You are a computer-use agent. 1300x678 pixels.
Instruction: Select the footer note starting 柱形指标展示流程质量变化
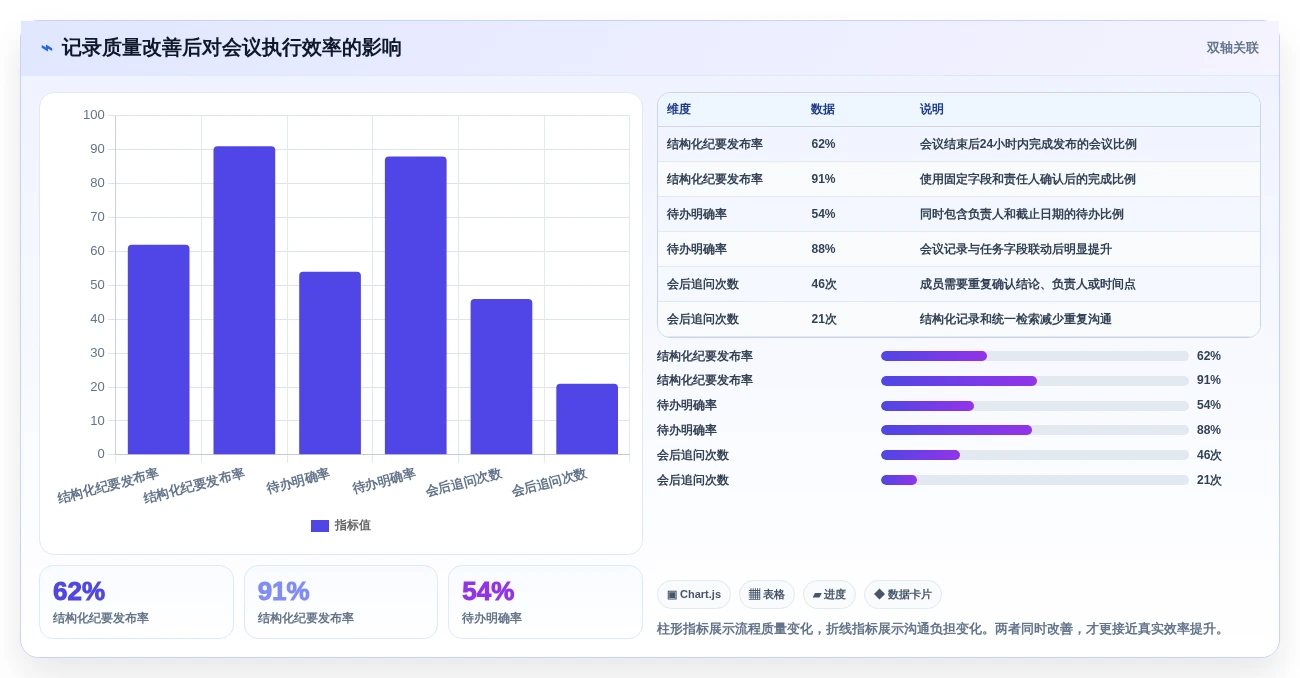pyautogui.click(x=942, y=629)
